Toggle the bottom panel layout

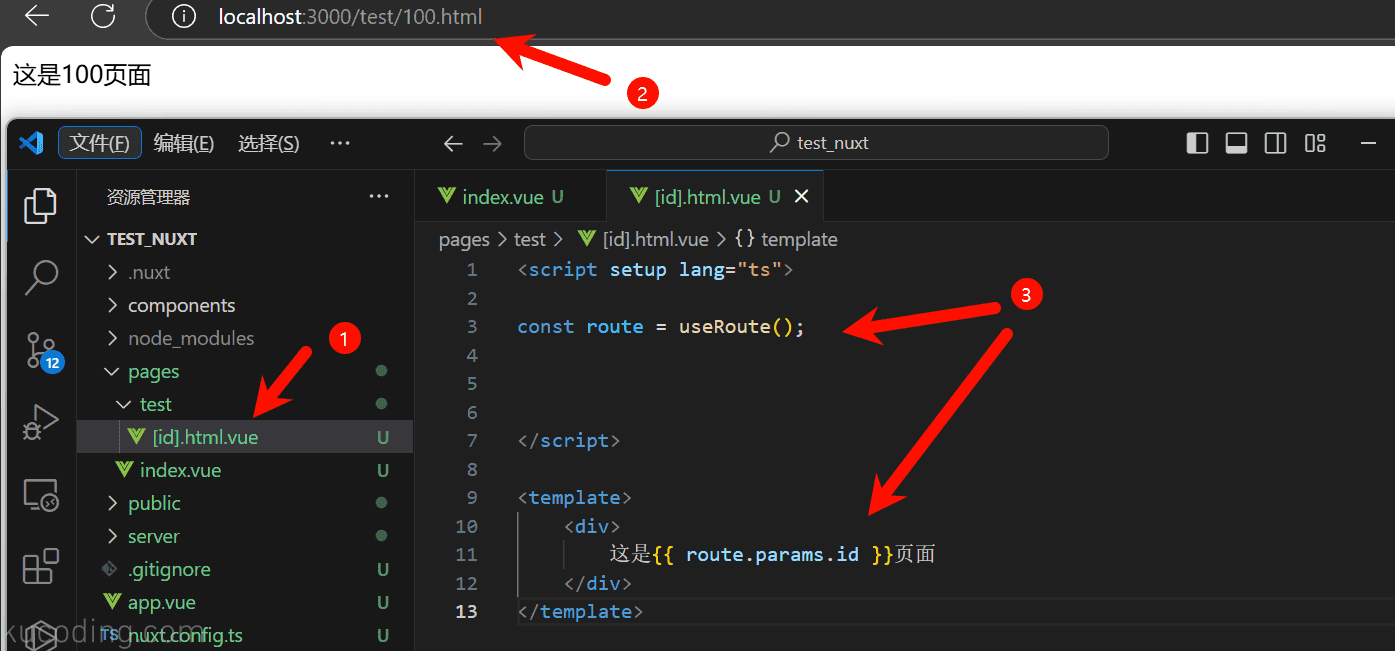pyautogui.click(x=1236, y=143)
